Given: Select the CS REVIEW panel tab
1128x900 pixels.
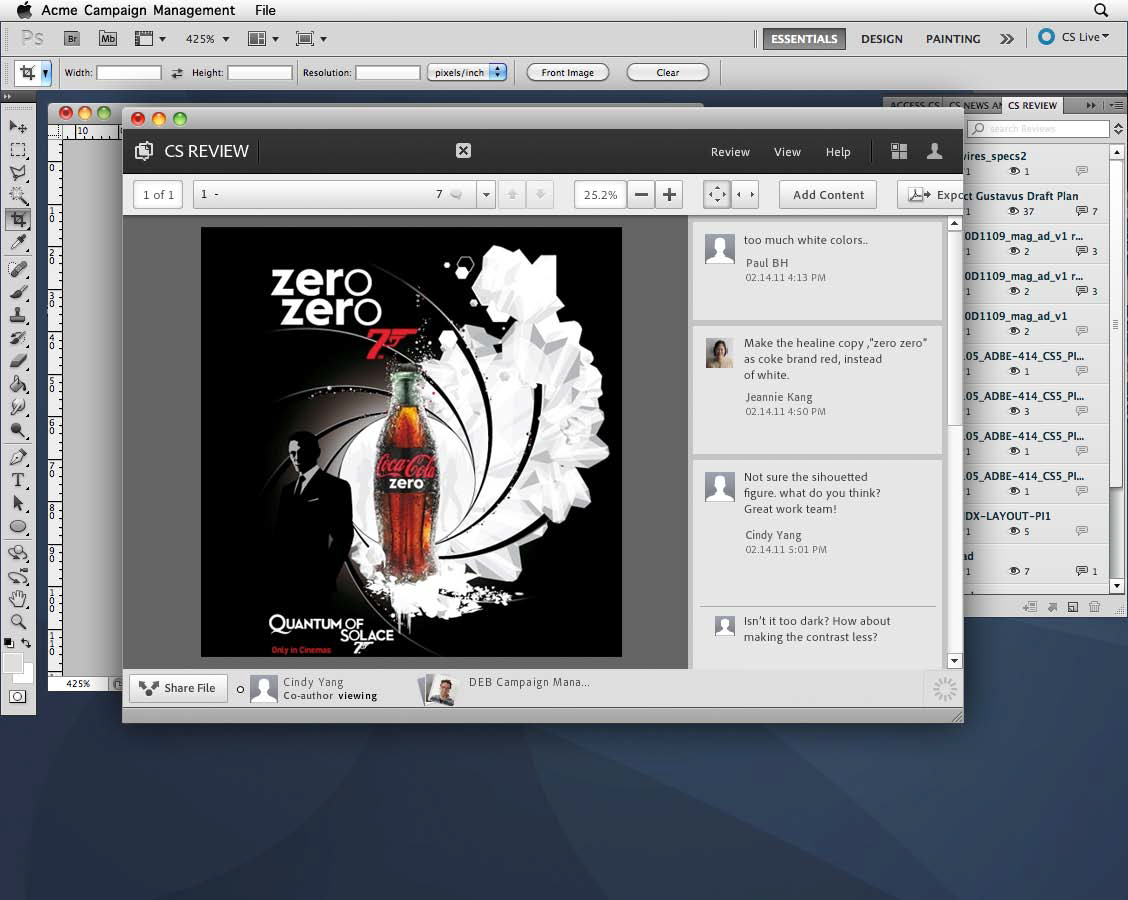Looking at the screenshot, I should [x=1032, y=105].
